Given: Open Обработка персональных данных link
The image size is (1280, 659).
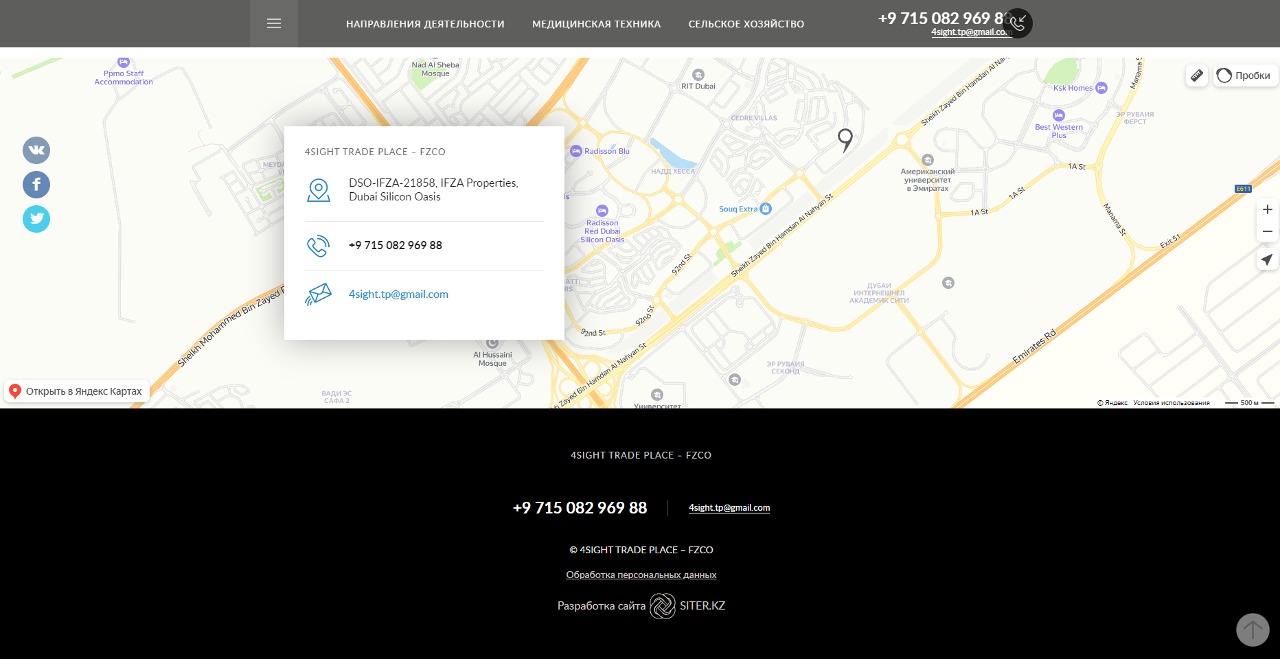Looking at the screenshot, I should [x=641, y=575].
